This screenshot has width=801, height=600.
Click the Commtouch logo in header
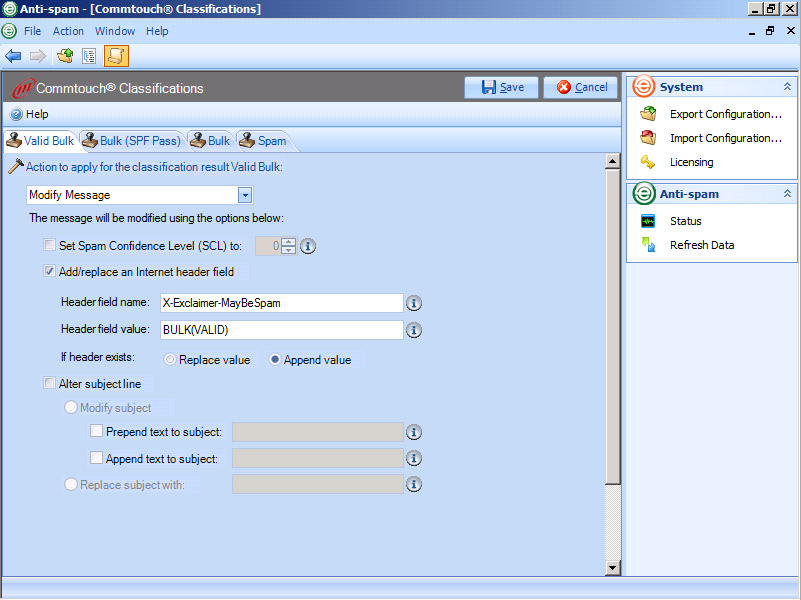[x=23, y=88]
